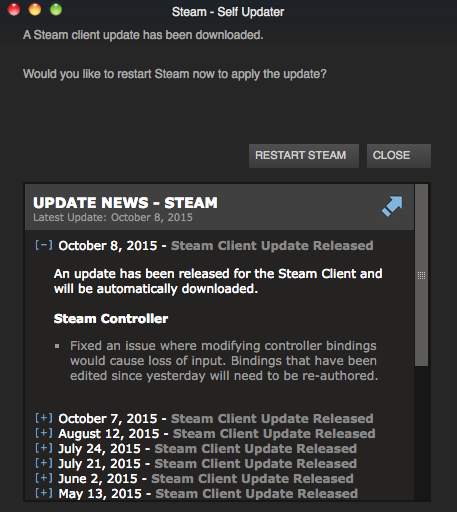The width and height of the screenshot is (457, 512).
Task: Collapse the October 8, 2015 entry
Action: [x=44, y=245]
